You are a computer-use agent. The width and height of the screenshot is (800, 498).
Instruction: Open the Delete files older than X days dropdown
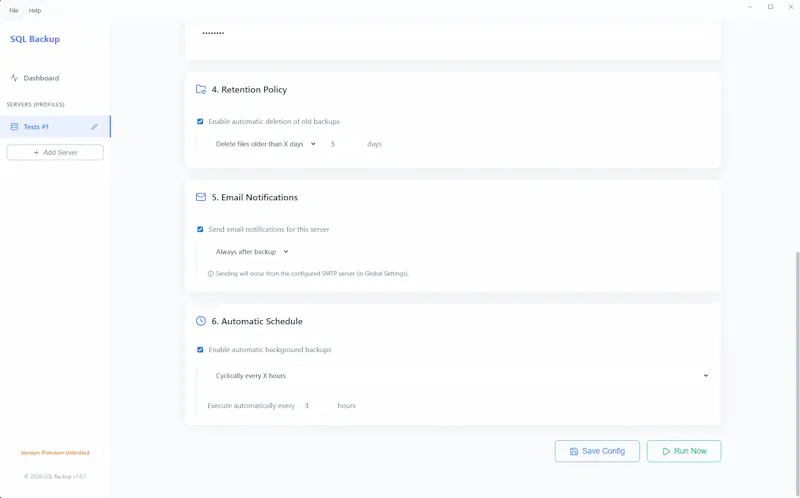[266, 144]
